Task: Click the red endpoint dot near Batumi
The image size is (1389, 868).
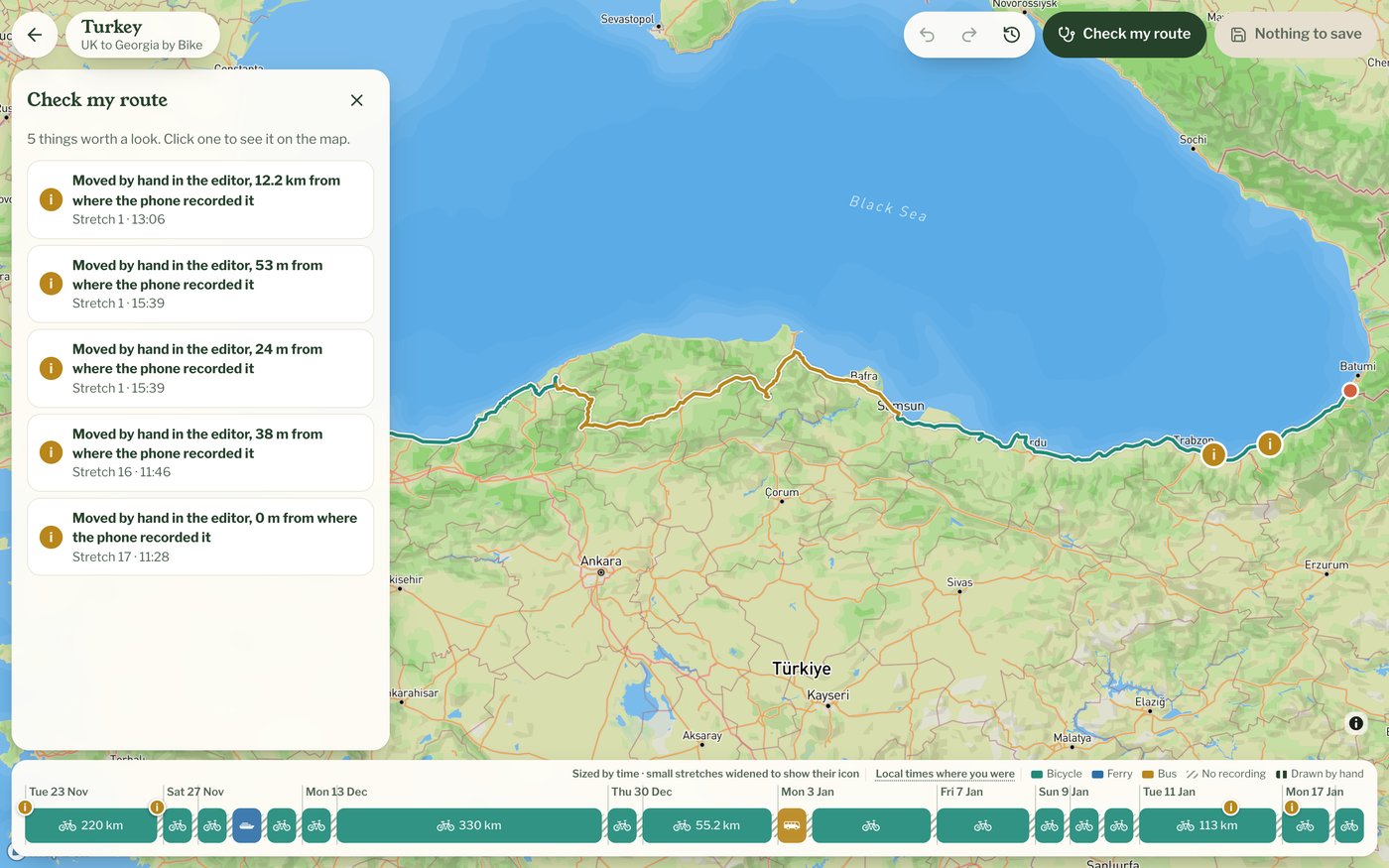Action: (1350, 391)
